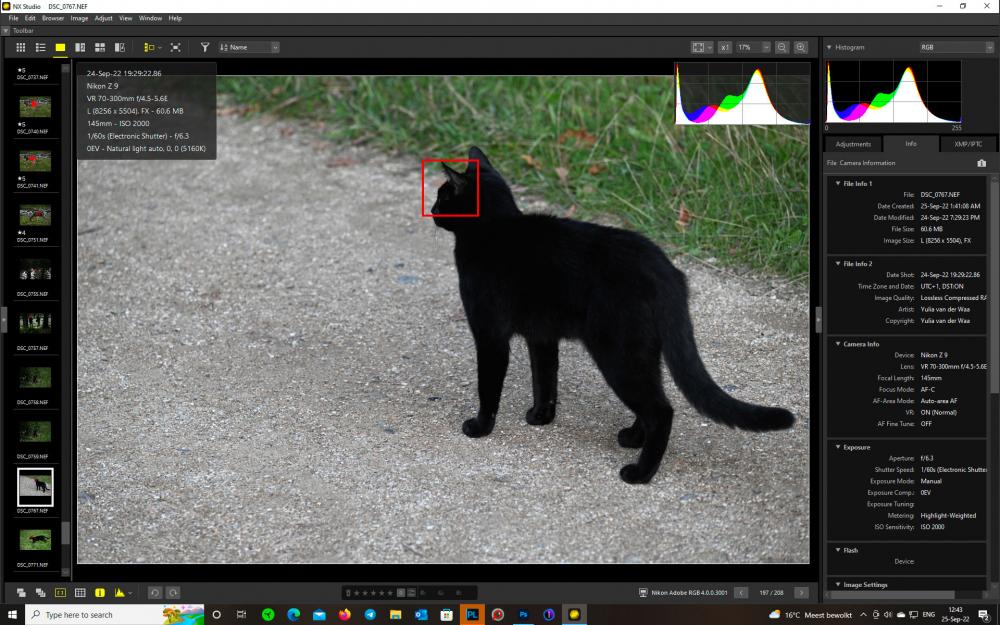Open the Browser menu
Screen dimensions: 1000x625
[x=53, y=18]
